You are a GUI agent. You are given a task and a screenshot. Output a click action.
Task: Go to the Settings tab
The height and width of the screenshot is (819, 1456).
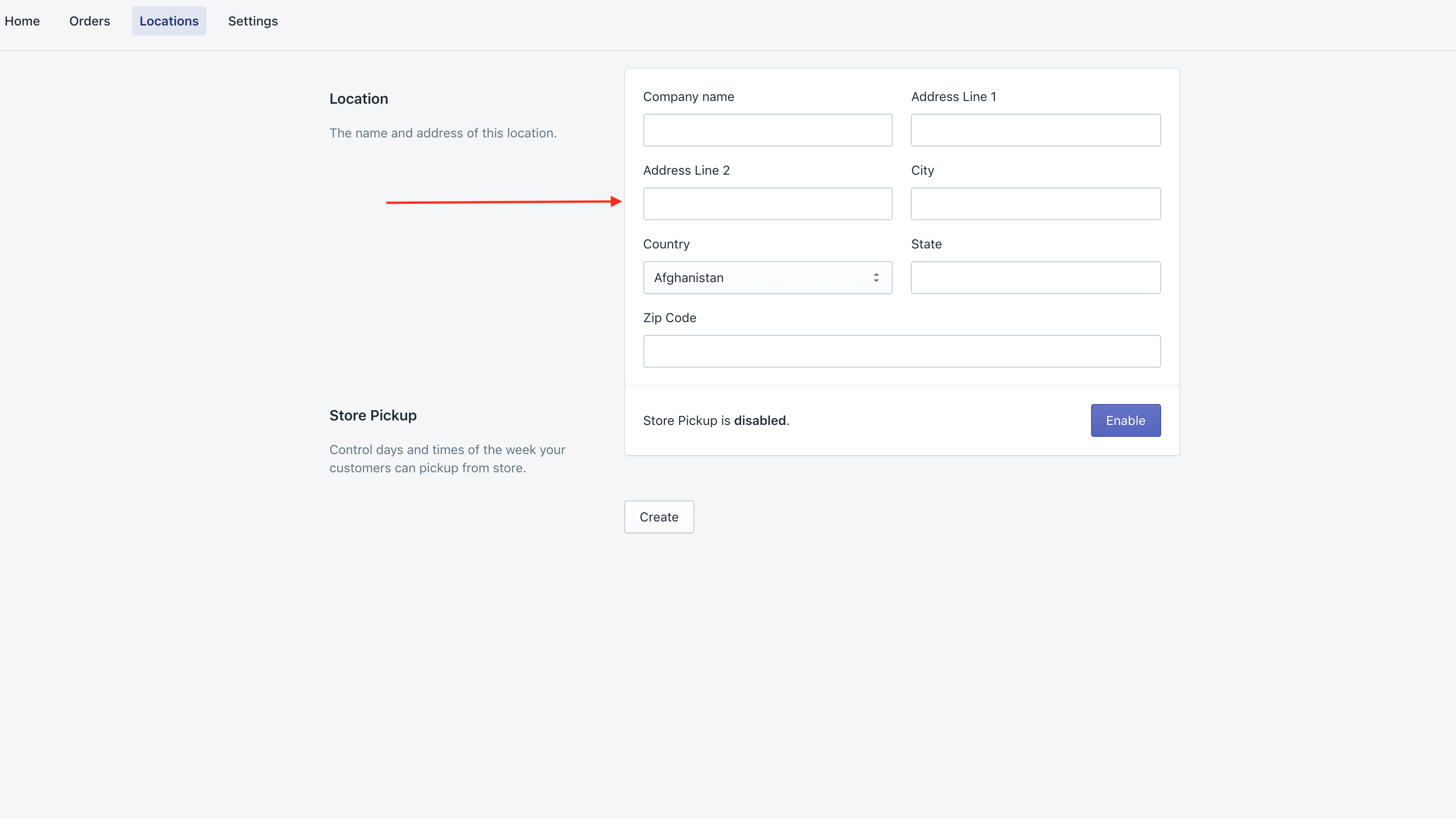click(253, 21)
